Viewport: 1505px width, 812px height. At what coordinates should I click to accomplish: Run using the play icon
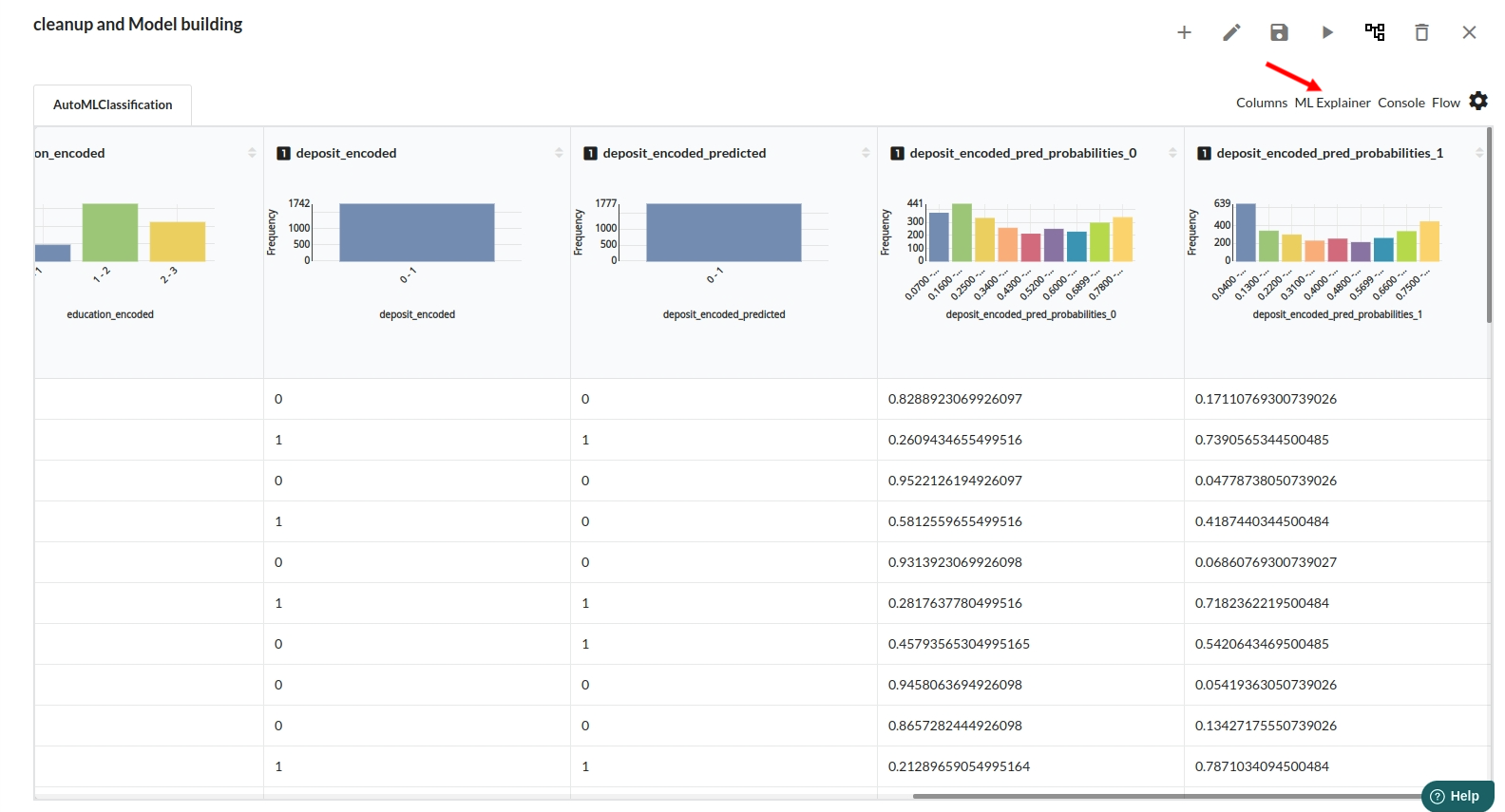[x=1327, y=32]
